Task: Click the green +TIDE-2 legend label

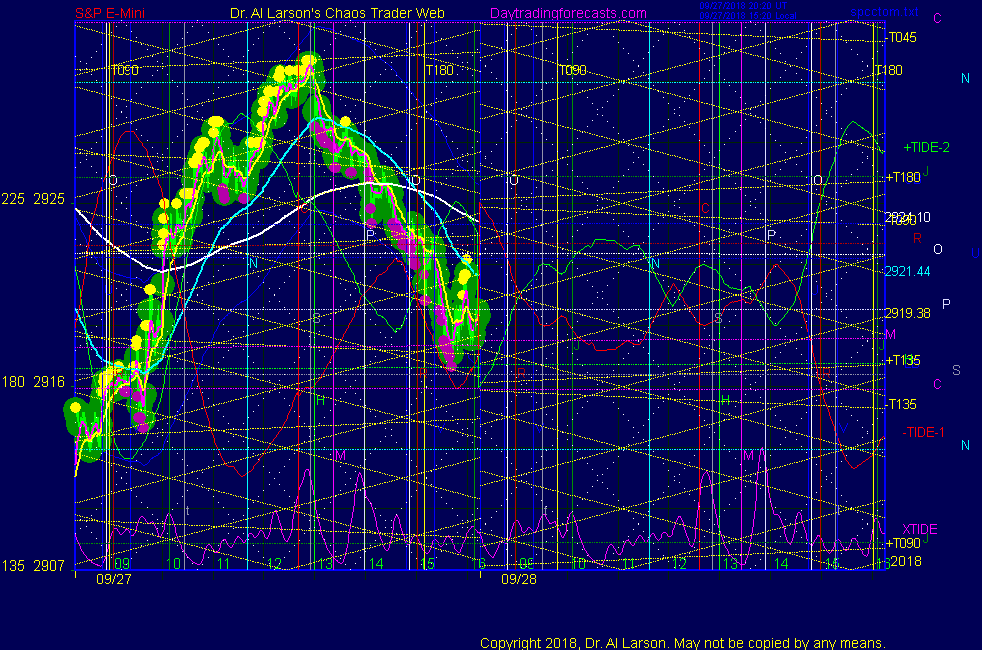Action: [x=926, y=147]
